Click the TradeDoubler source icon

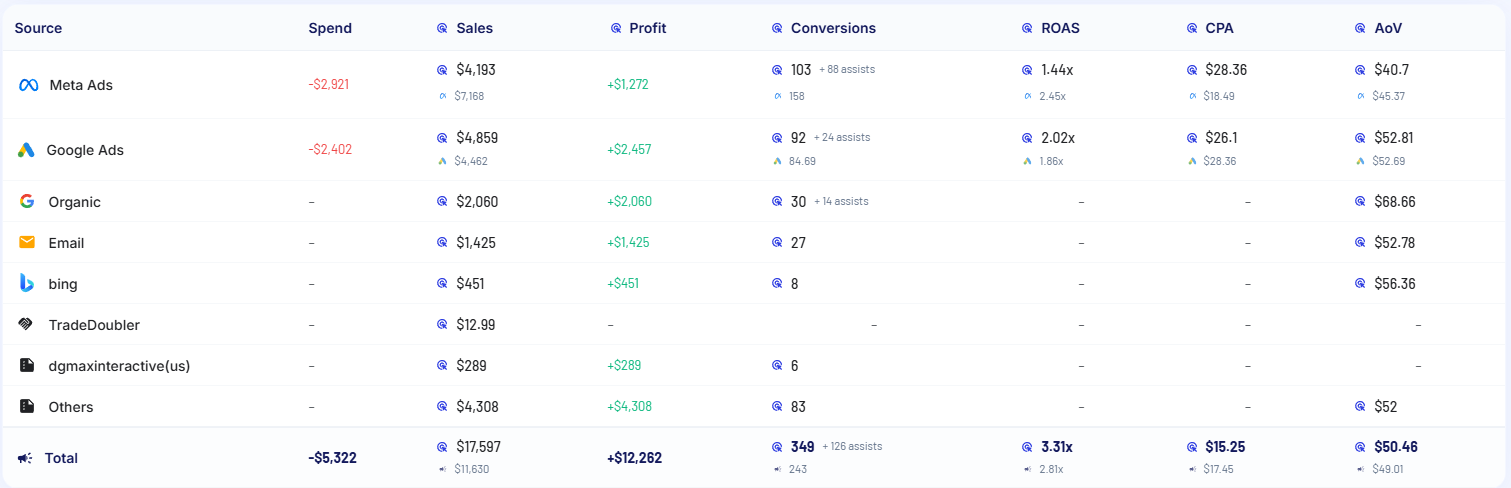coord(27,325)
